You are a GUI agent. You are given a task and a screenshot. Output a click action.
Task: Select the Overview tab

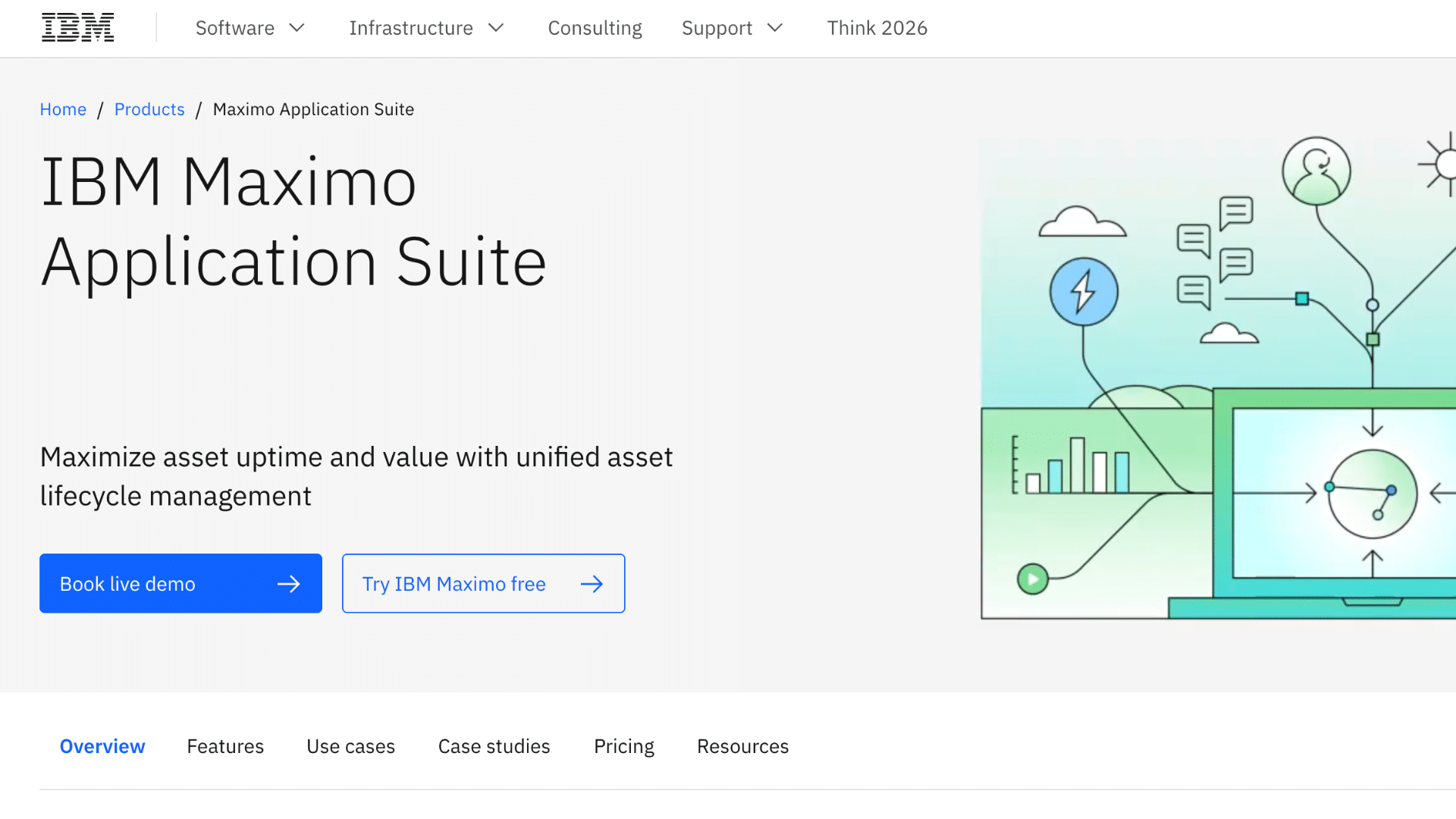102,746
